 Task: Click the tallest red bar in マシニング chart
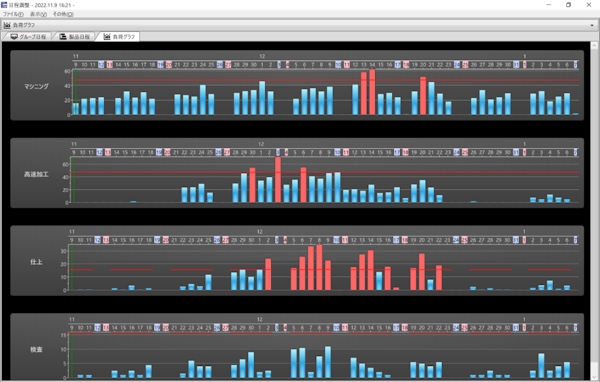pyautogui.click(x=372, y=92)
